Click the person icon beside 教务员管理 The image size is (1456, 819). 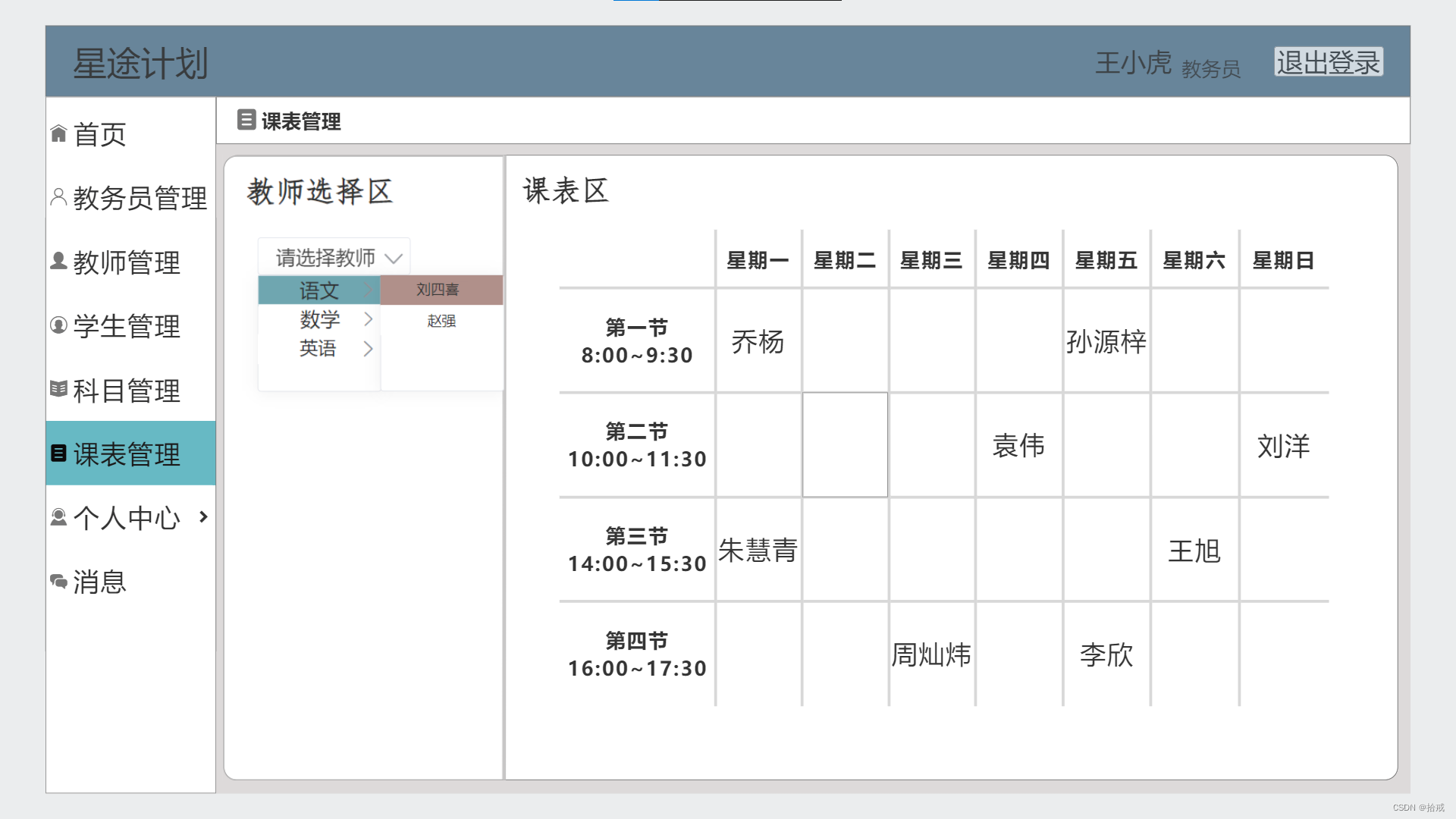click(x=58, y=197)
